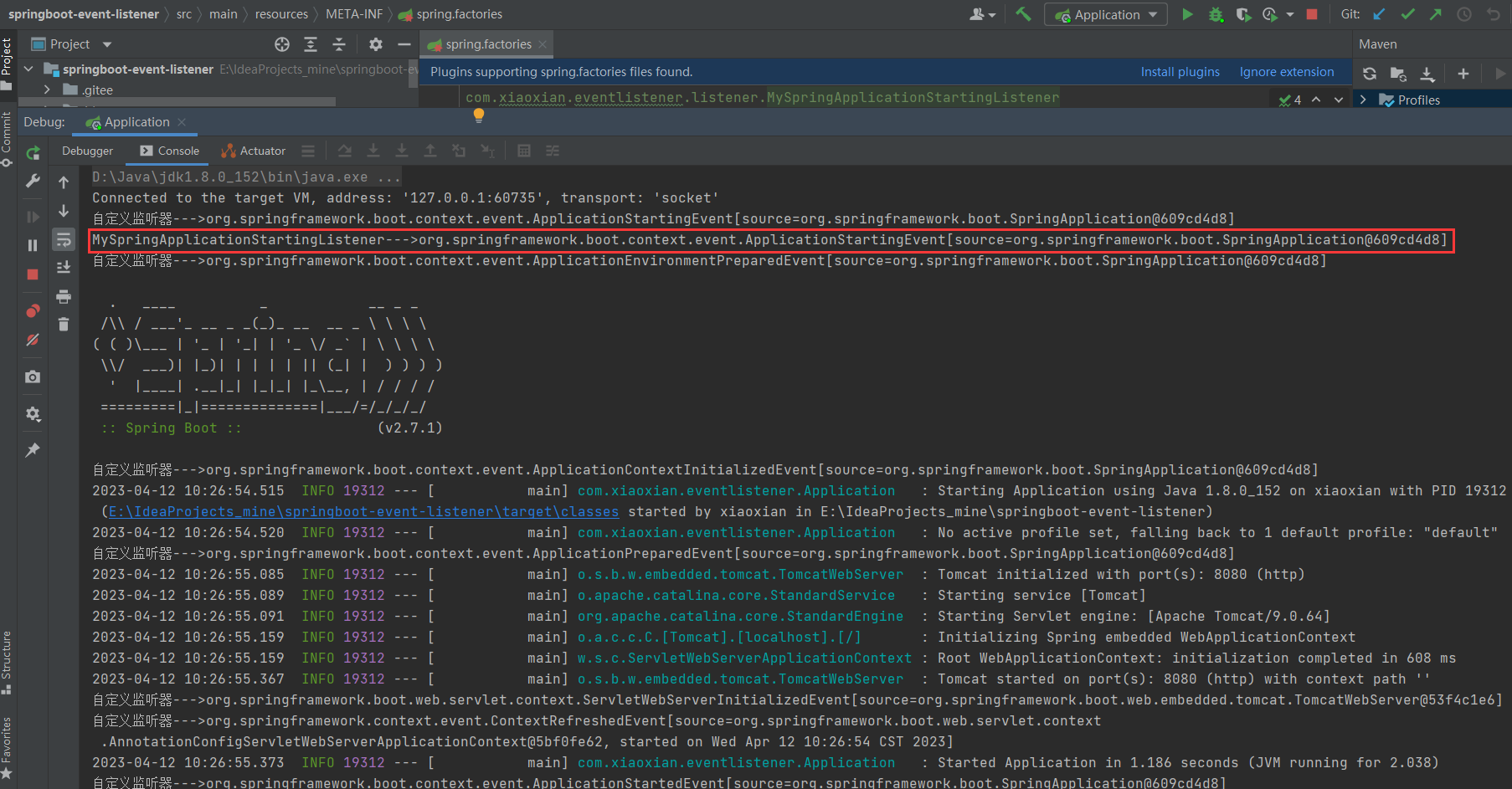1512x789 pixels.
Task: Open profiler options dropdown arrow
Action: click(1289, 14)
